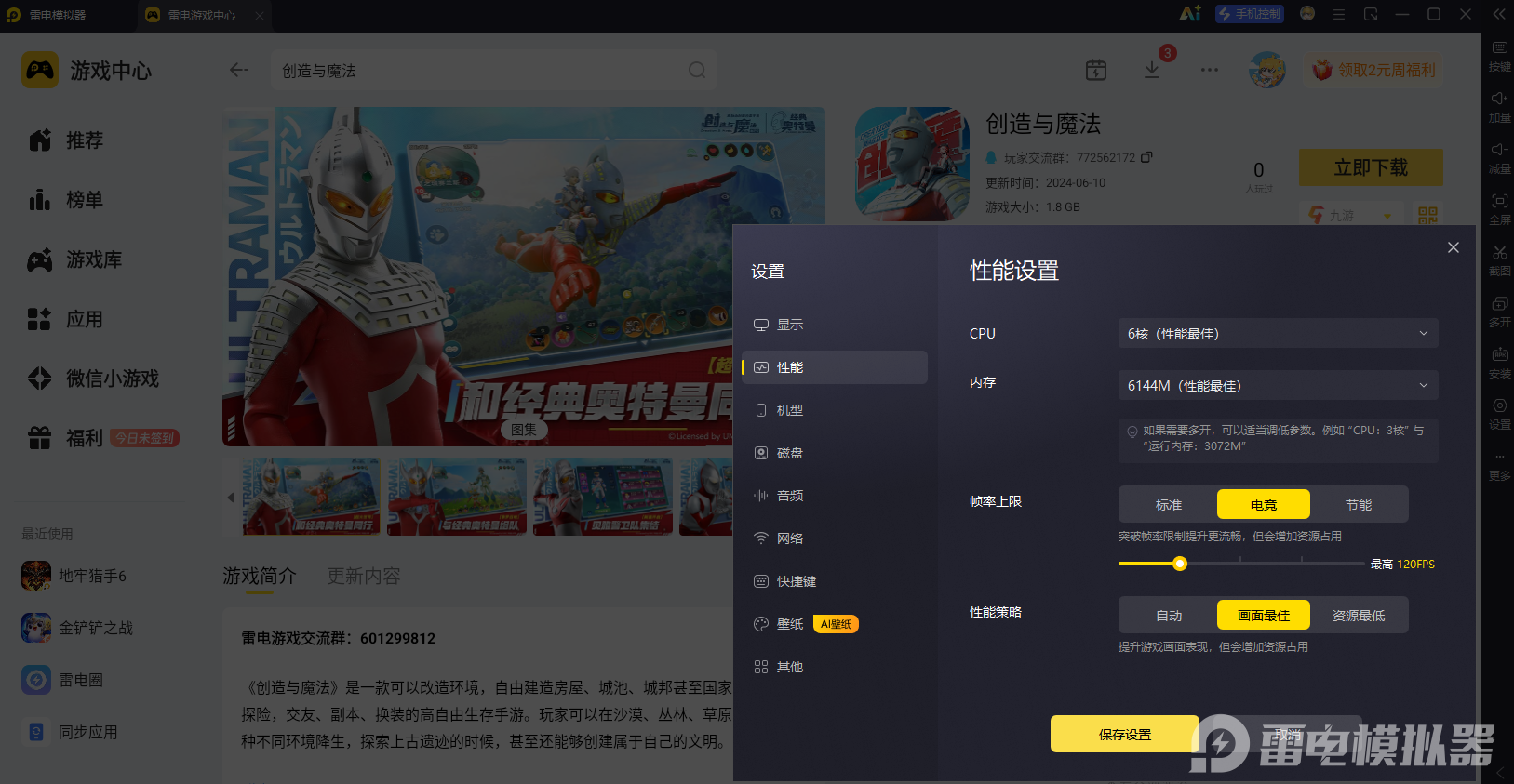1514x784 pixels.
Task: Expand the 内存 memory dropdown
Action: 1278,385
